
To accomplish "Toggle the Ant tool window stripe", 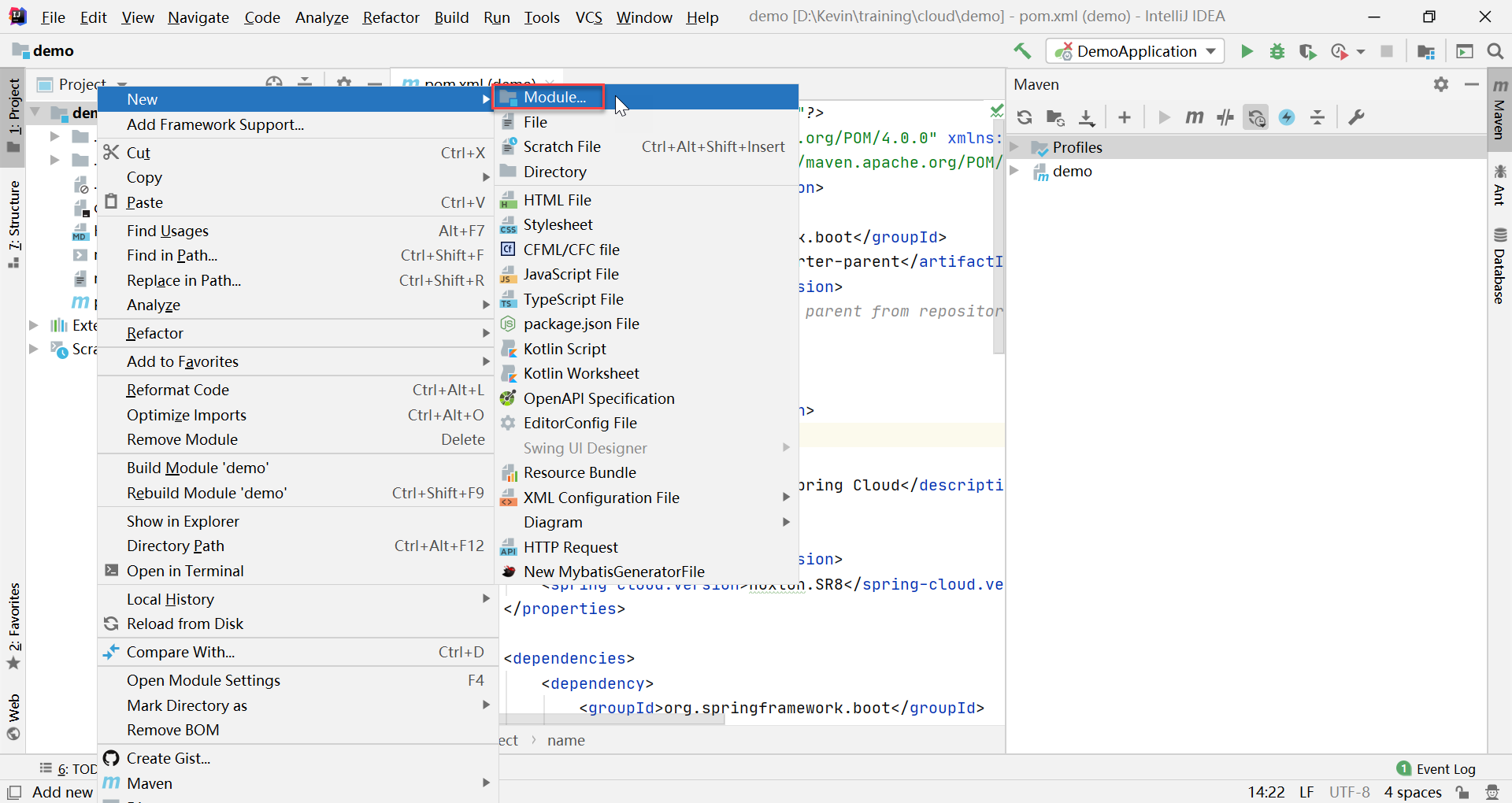I will 1499,185.
